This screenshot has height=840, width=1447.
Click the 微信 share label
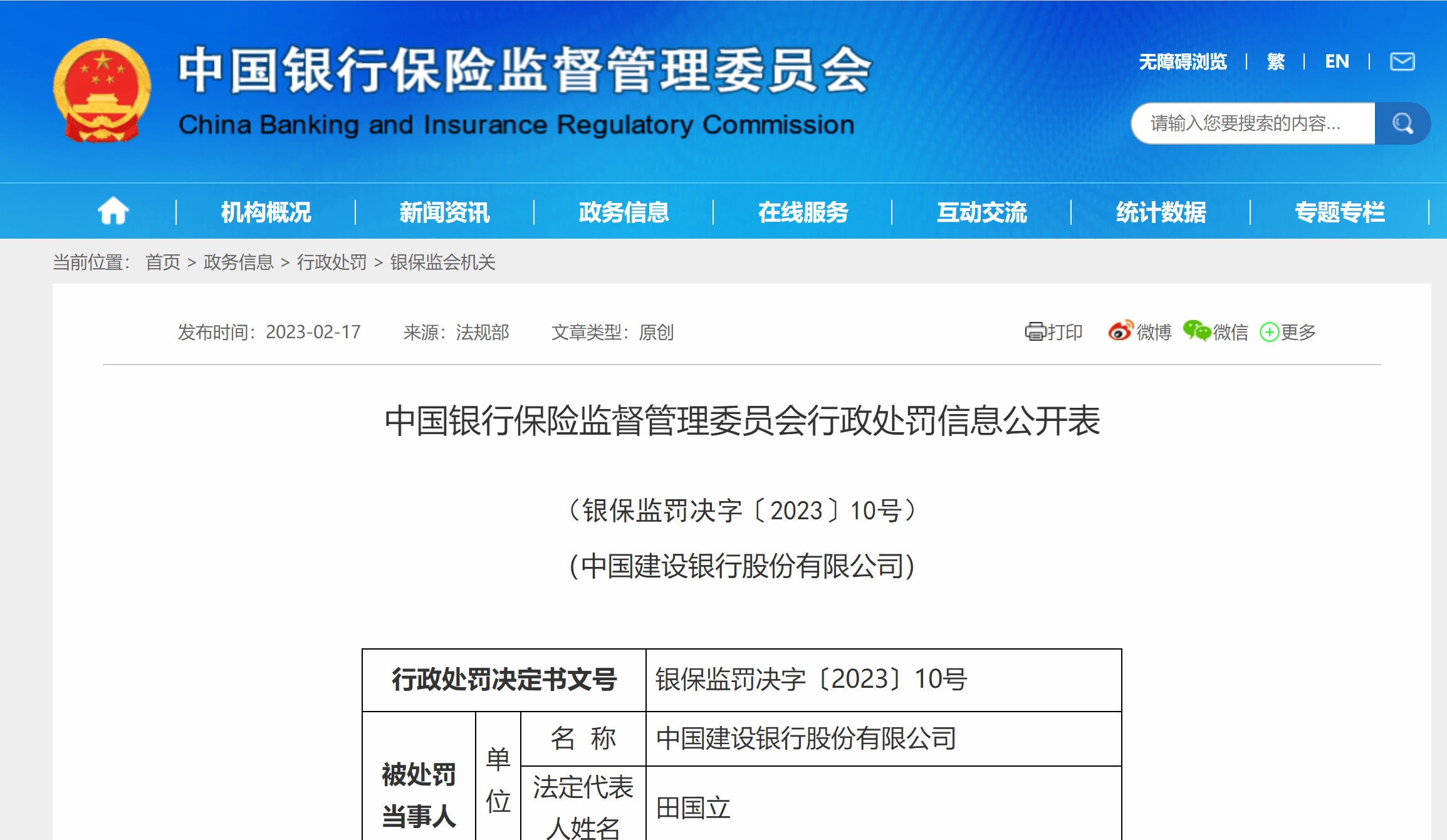click(1231, 332)
